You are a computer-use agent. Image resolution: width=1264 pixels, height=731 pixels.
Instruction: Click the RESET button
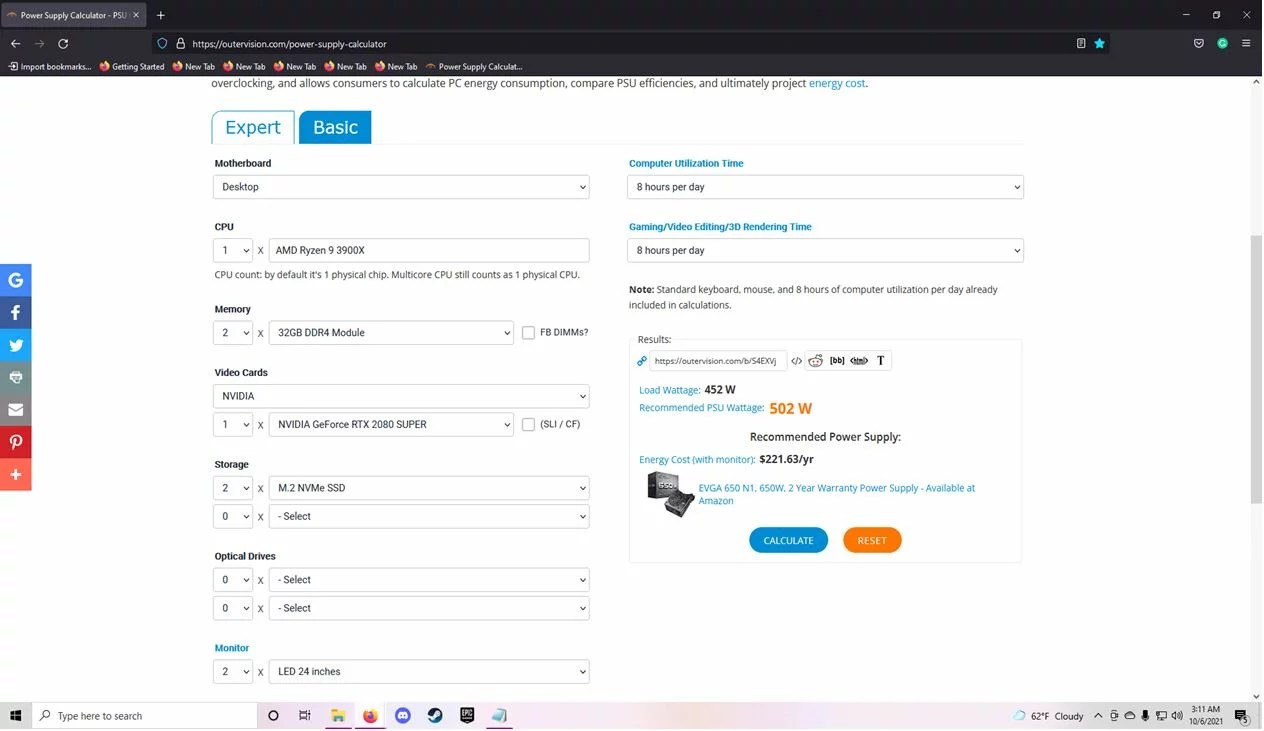(872, 540)
